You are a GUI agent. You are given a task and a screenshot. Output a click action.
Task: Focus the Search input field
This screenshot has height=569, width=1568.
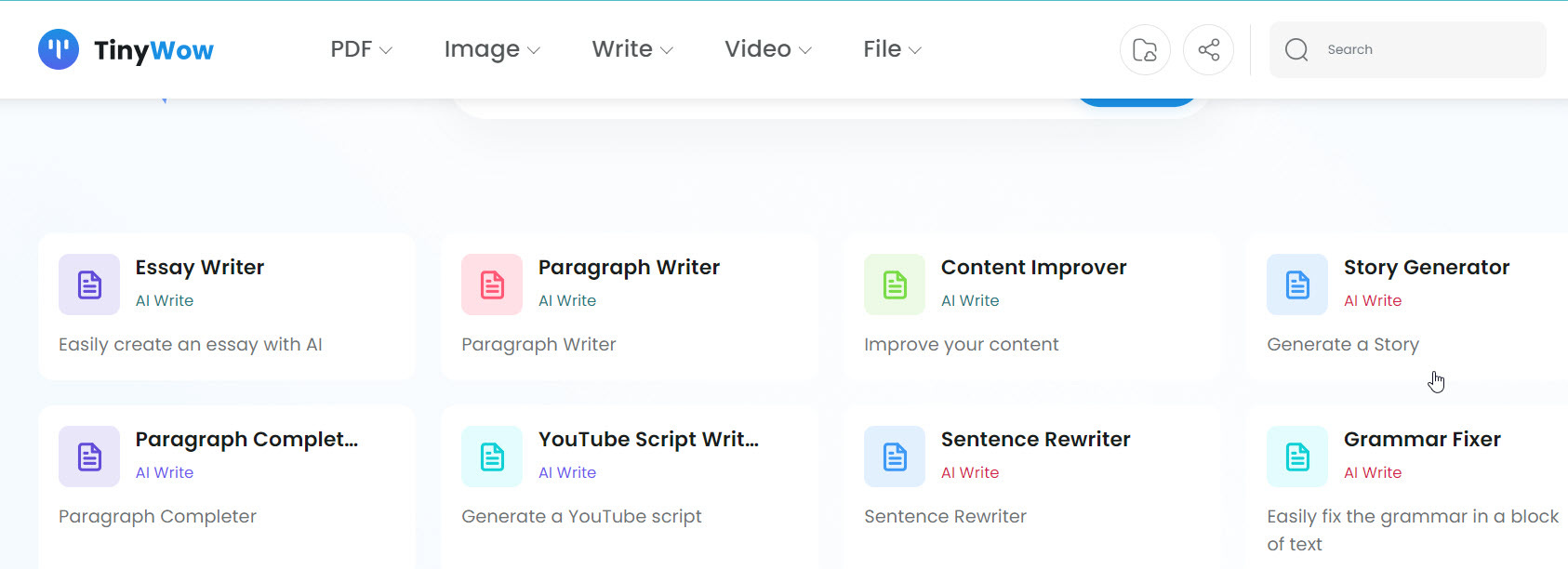1407,49
